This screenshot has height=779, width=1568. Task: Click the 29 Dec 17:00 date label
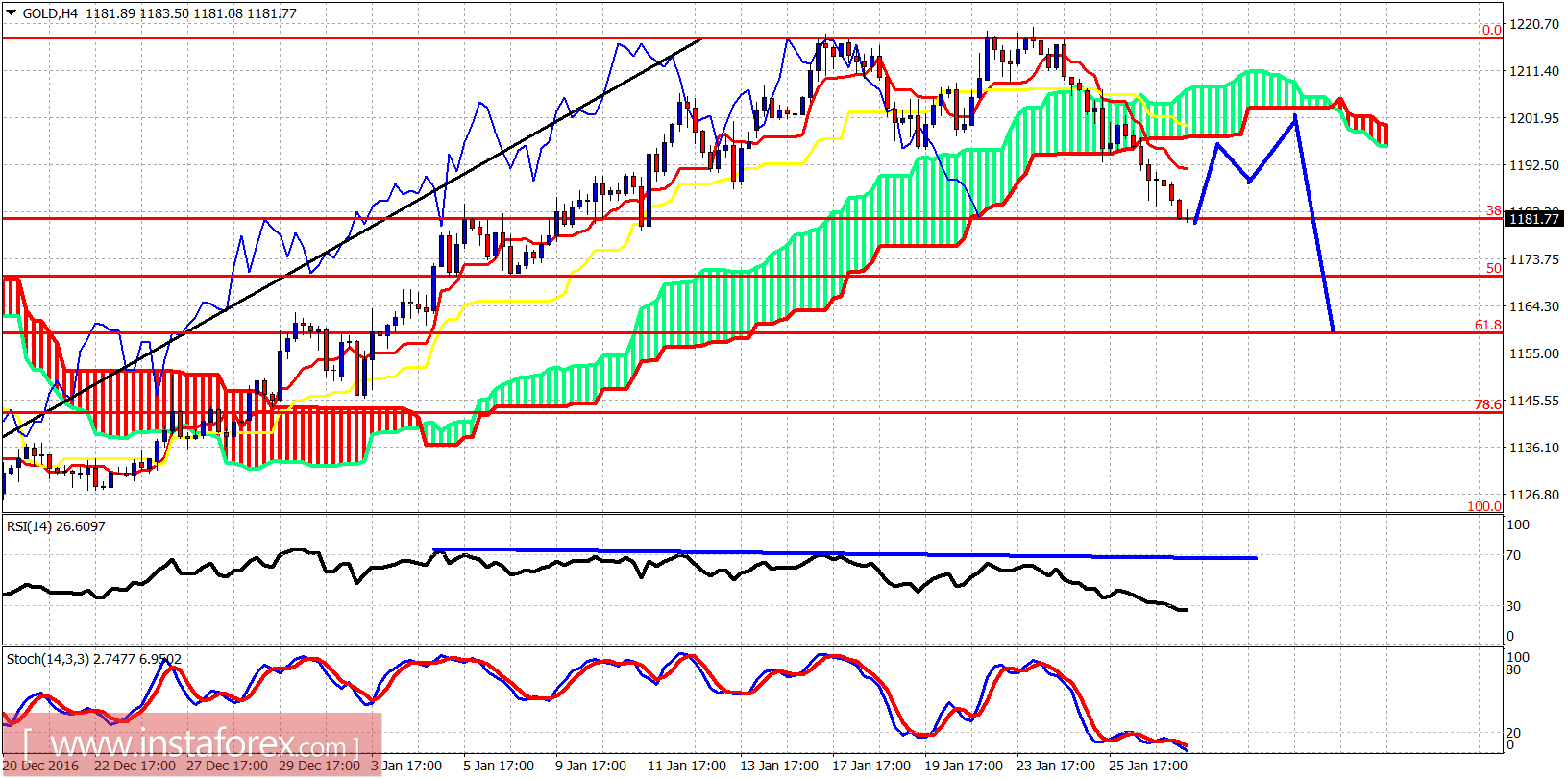(319, 766)
